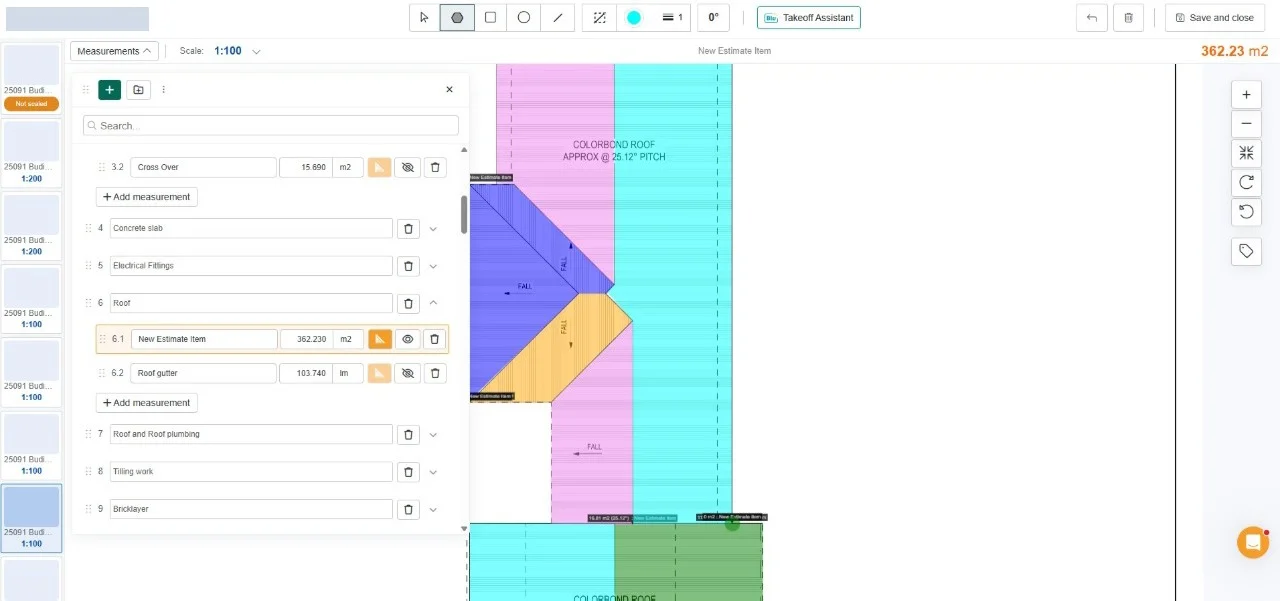Select the polygon area tool
This screenshot has height=601, width=1280.
pos(457,17)
